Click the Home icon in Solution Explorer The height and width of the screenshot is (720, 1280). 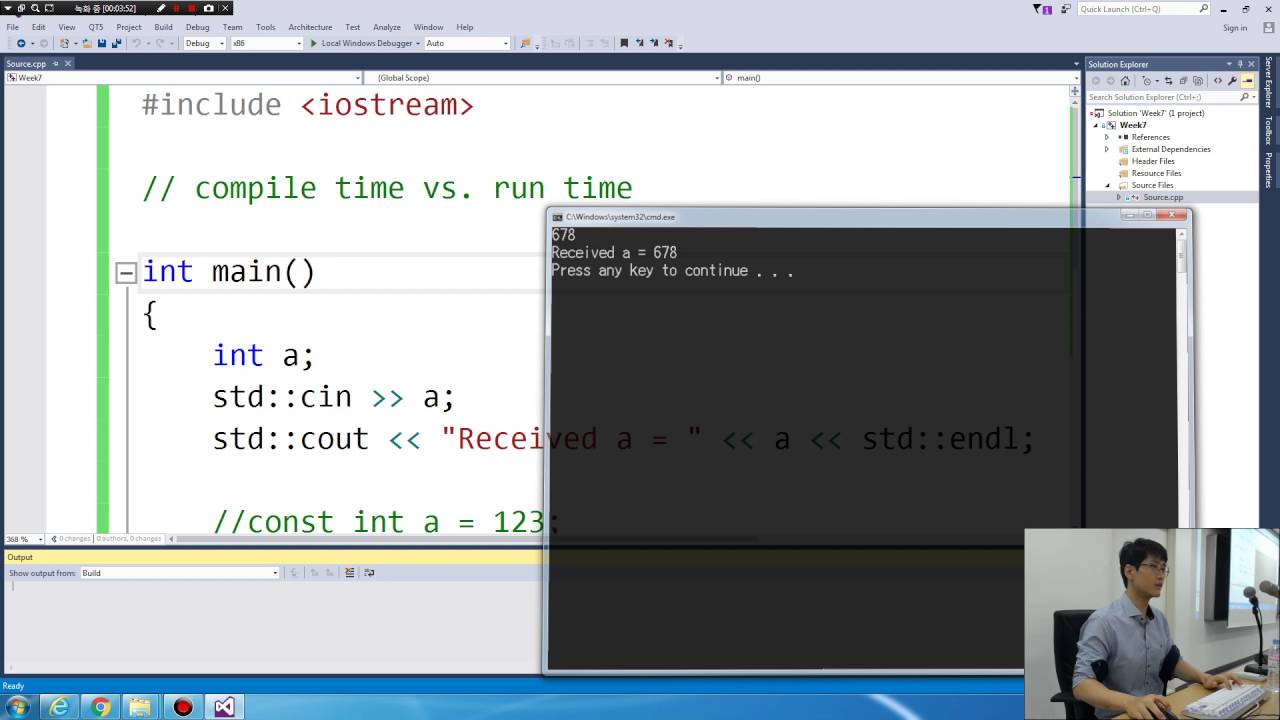(x=1125, y=81)
